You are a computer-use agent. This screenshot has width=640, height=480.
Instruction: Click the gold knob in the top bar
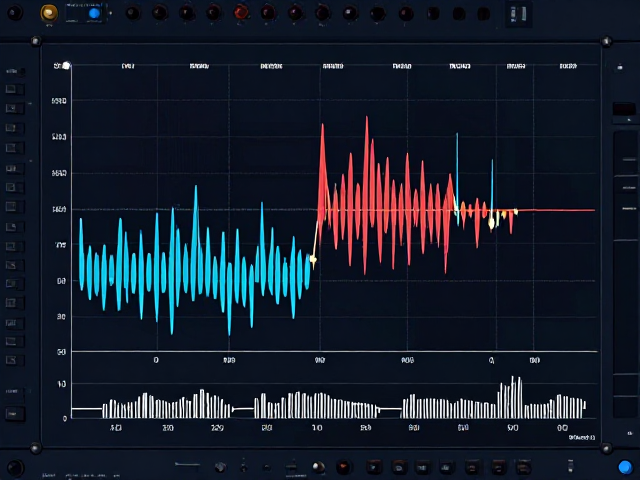49,13
